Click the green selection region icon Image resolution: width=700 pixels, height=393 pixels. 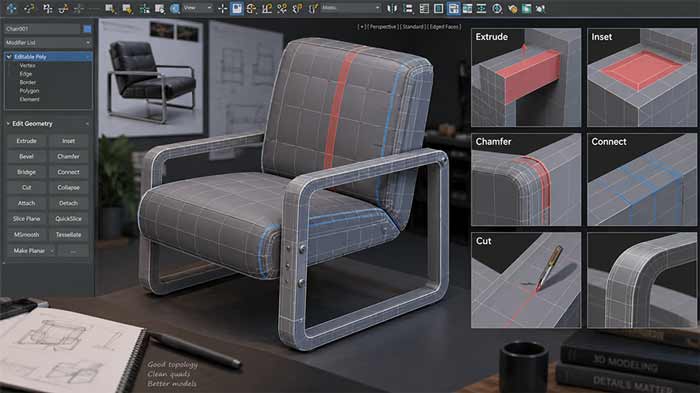[x=144, y=8]
